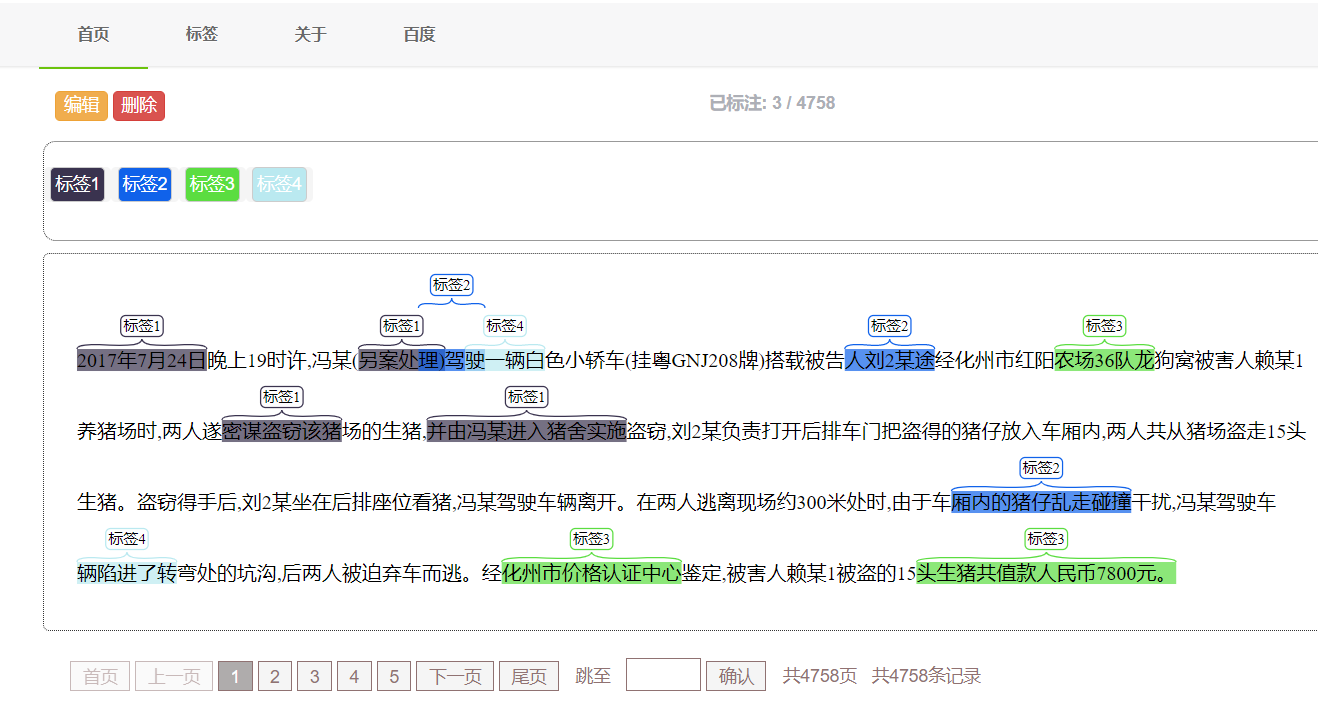1318x703 pixels.
Task: Click the 标签2 tag above 人刘2某途
Action: [889, 326]
